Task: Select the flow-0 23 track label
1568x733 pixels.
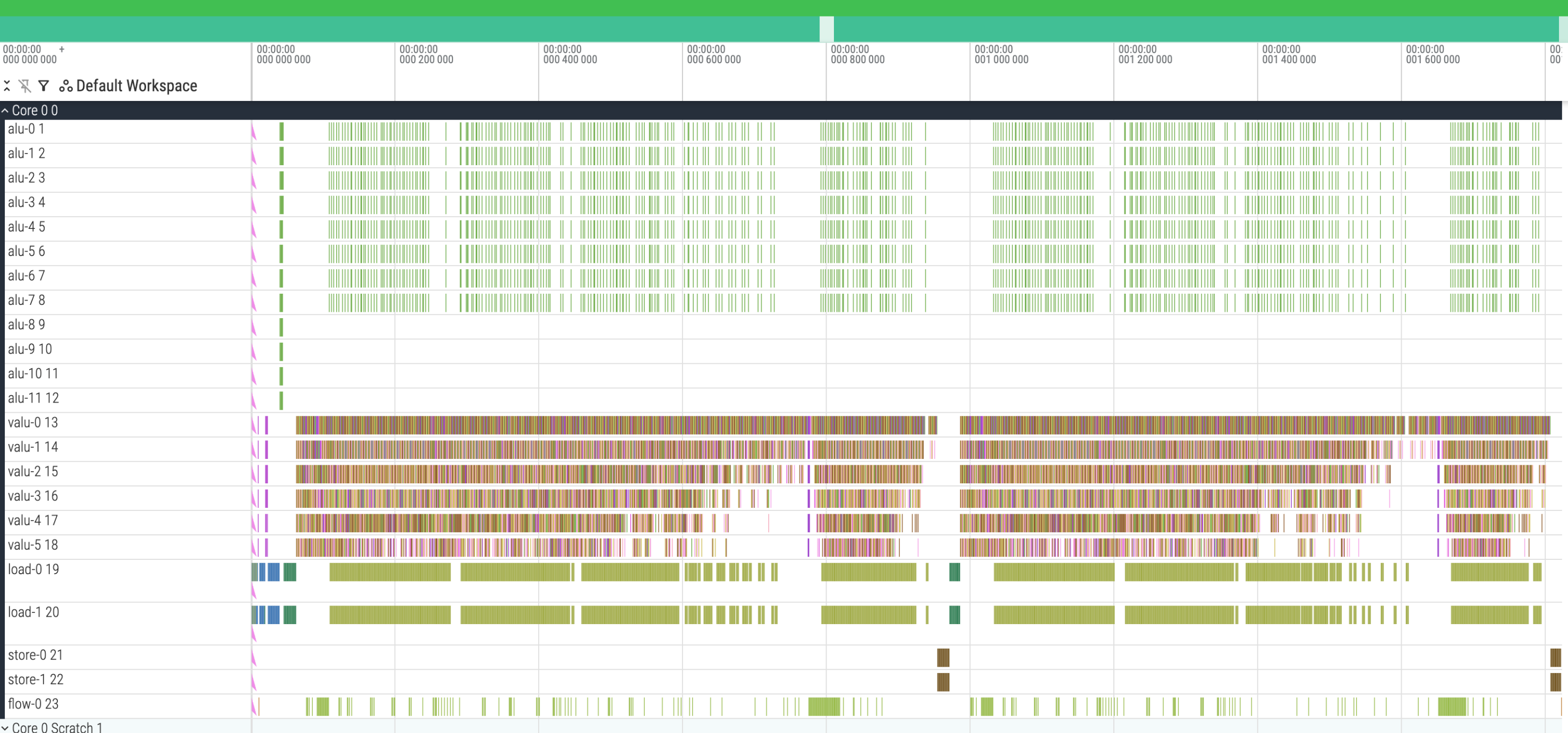Action: coord(33,704)
